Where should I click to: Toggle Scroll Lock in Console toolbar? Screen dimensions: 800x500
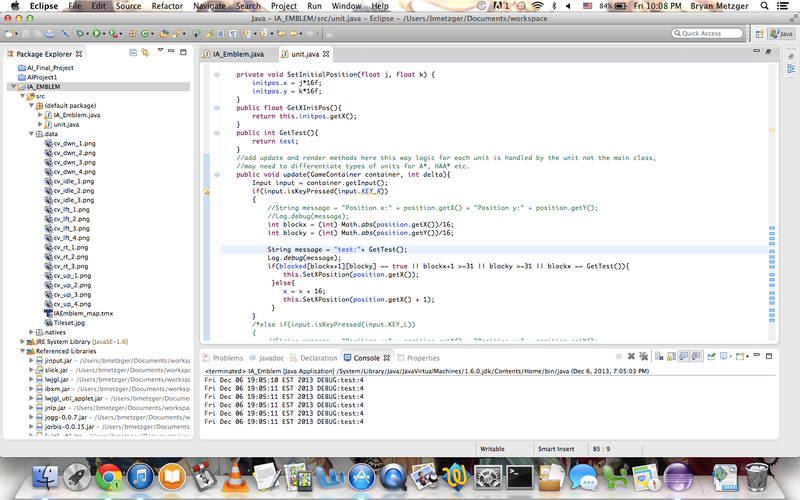[x=671, y=357]
